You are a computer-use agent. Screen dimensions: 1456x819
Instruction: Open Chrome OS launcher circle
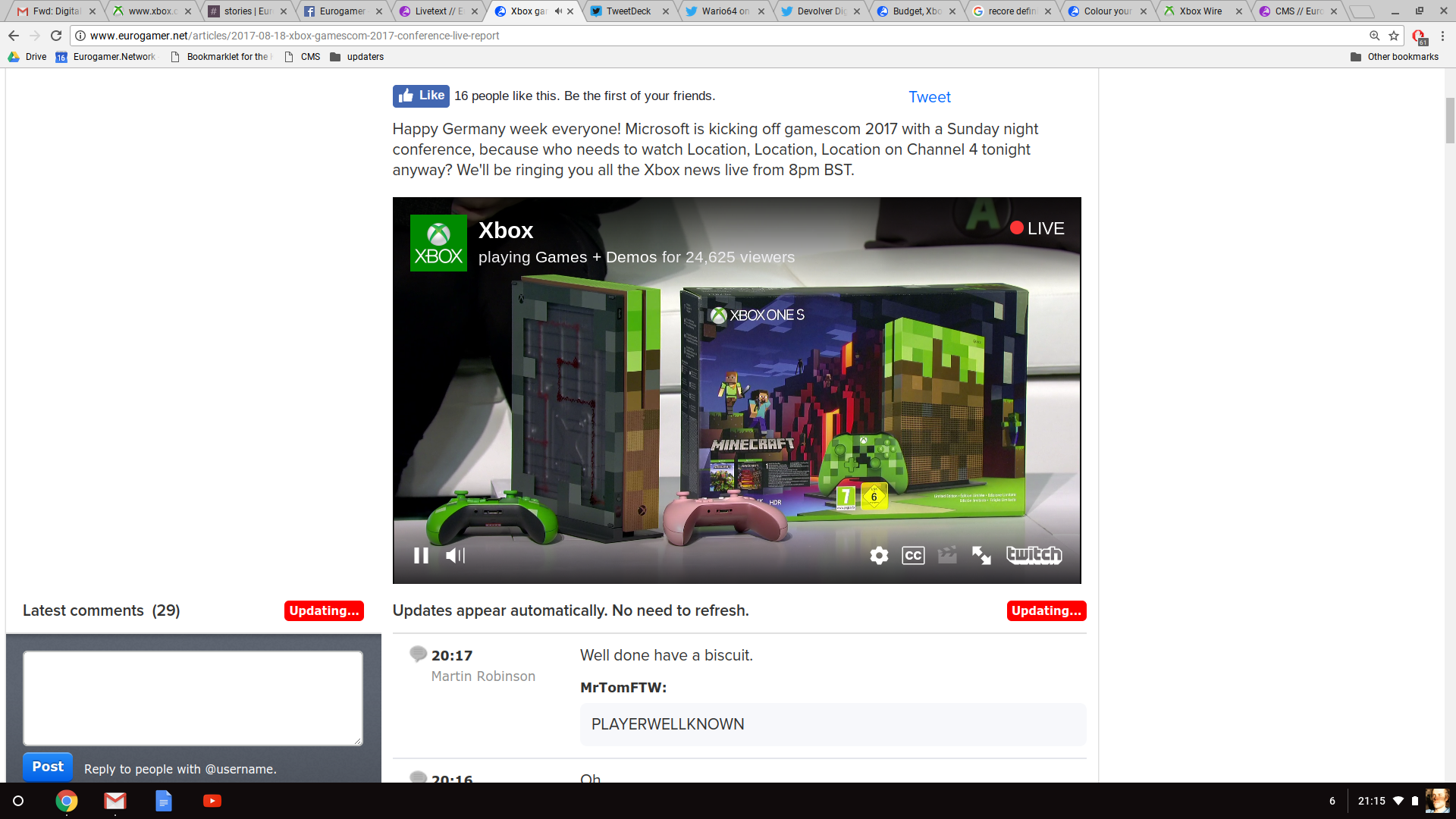coord(18,801)
